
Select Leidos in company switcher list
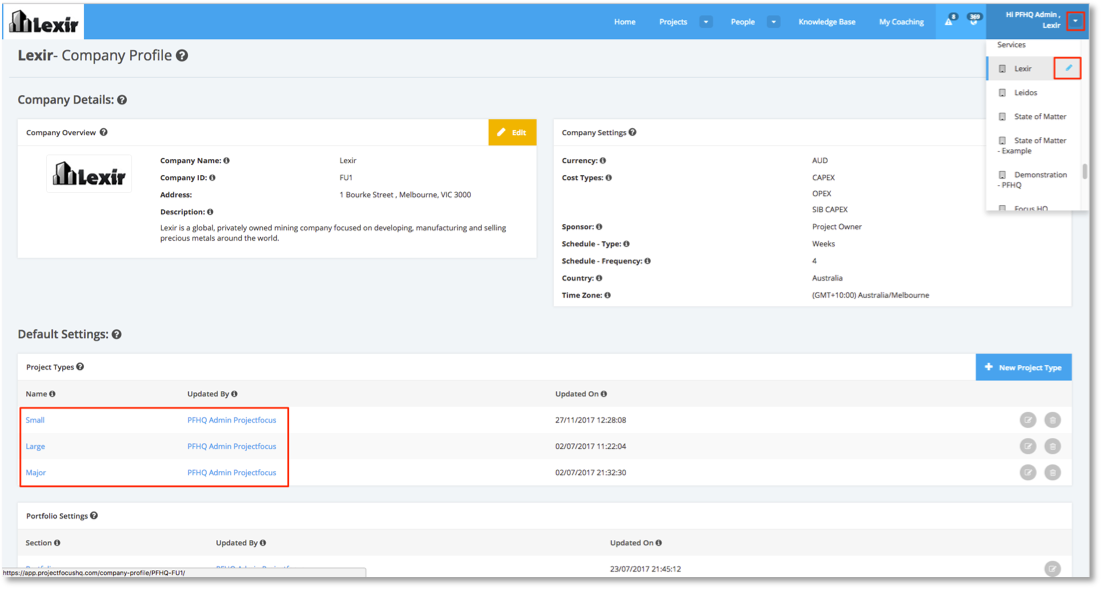pyautogui.click(x=1025, y=93)
